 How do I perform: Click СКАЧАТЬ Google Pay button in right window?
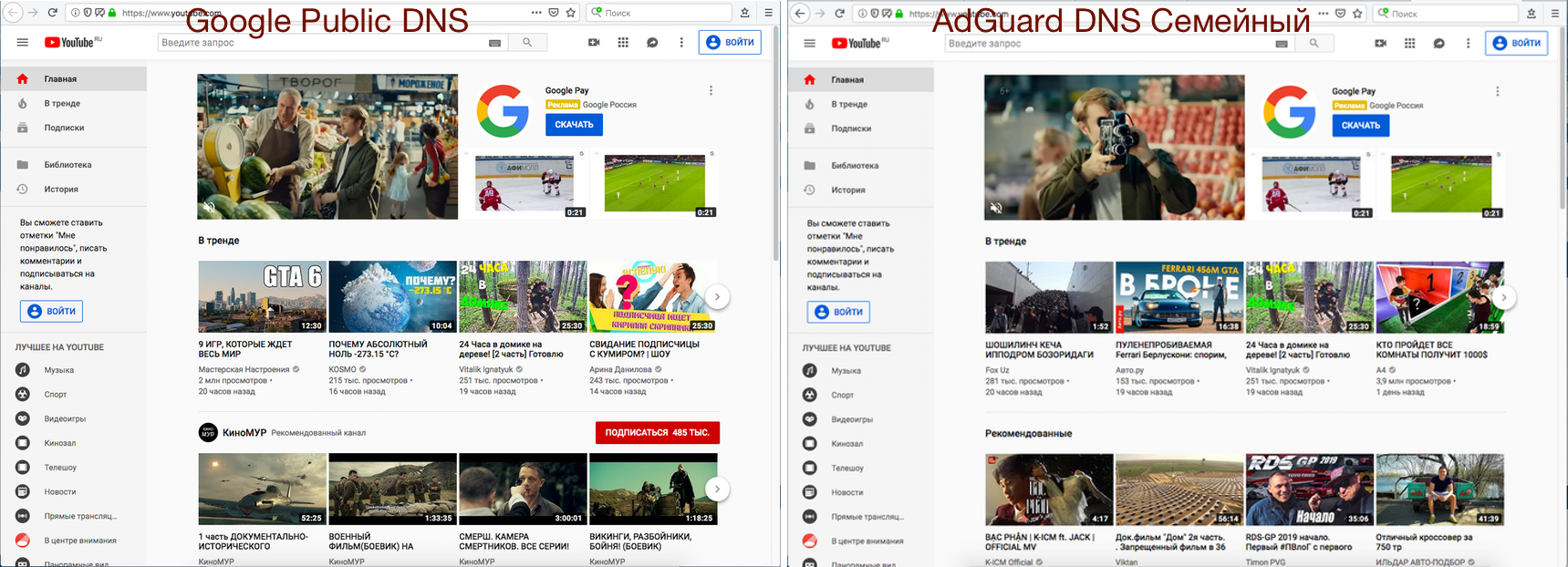[x=1361, y=125]
